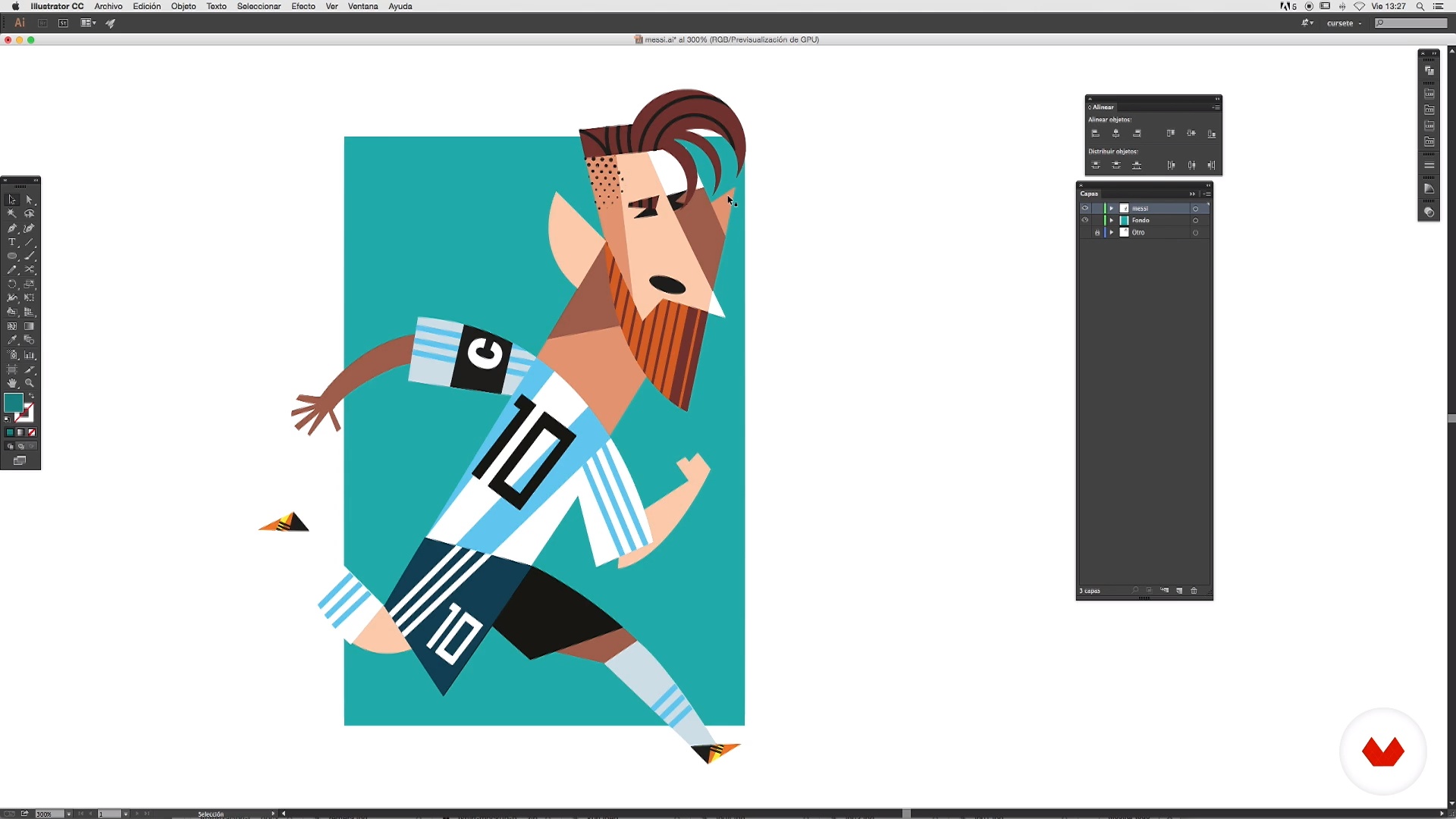
Task: Select the Artboard tool
Action: (12, 369)
